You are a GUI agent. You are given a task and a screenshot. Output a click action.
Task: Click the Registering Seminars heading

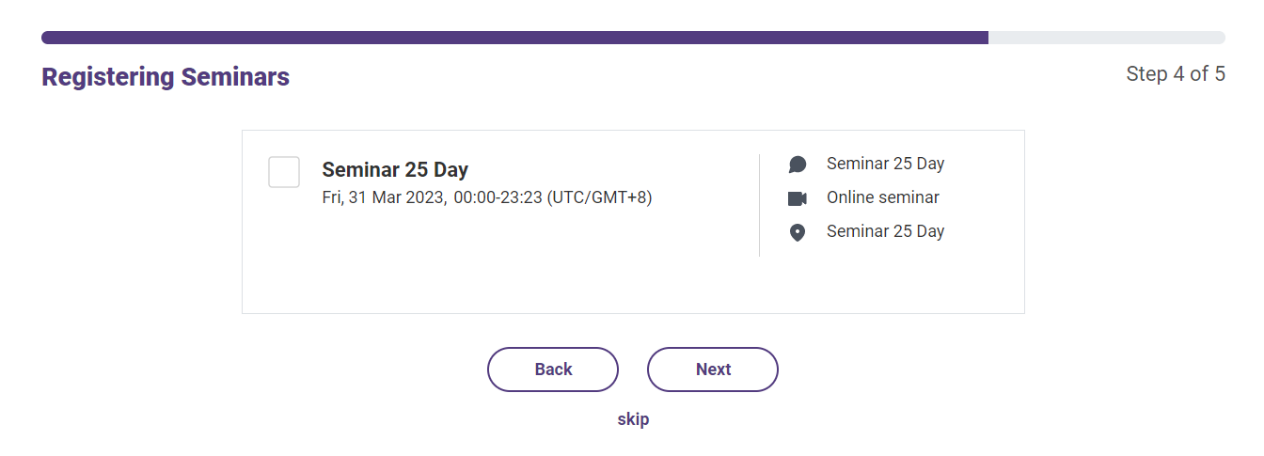[165, 77]
